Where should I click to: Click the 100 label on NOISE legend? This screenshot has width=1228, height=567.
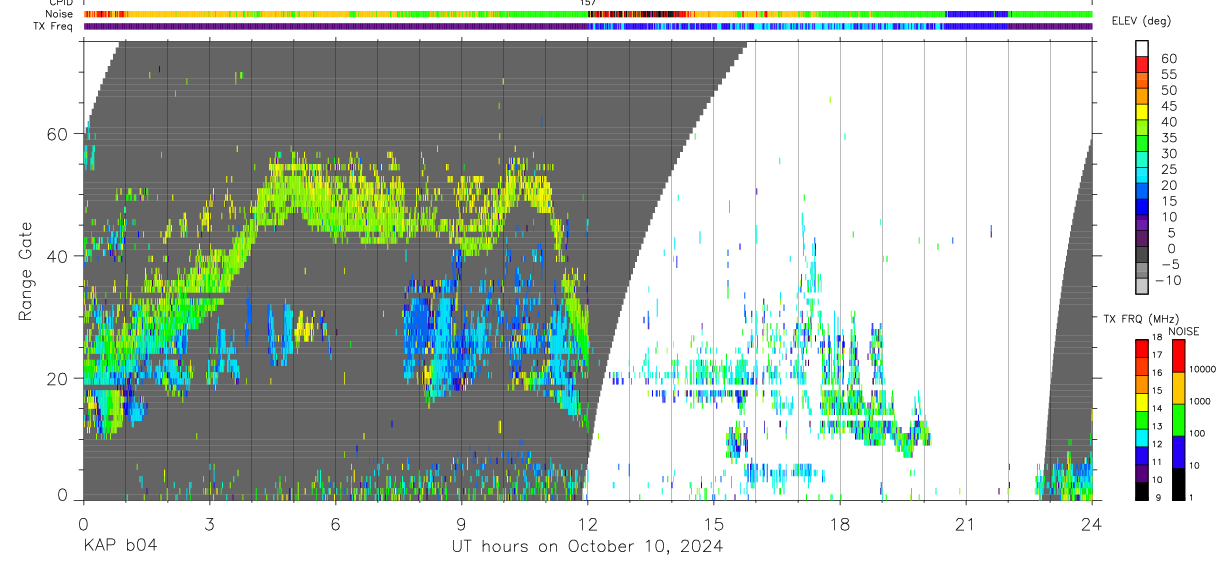[x=1197, y=434]
